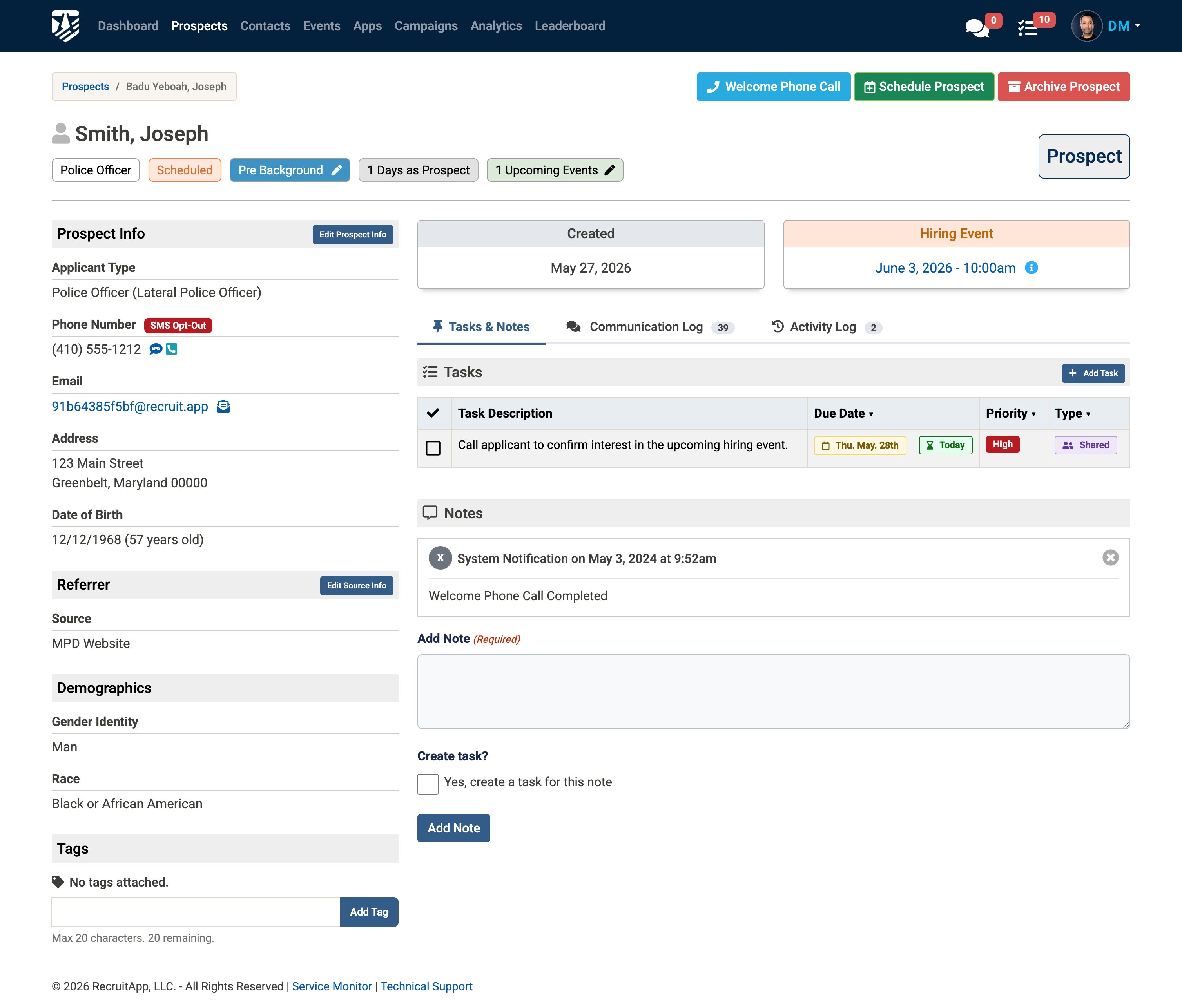The width and height of the screenshot is (1182, 1008).
Task: Click the Today badge in task row
Action: click(945, 445)
